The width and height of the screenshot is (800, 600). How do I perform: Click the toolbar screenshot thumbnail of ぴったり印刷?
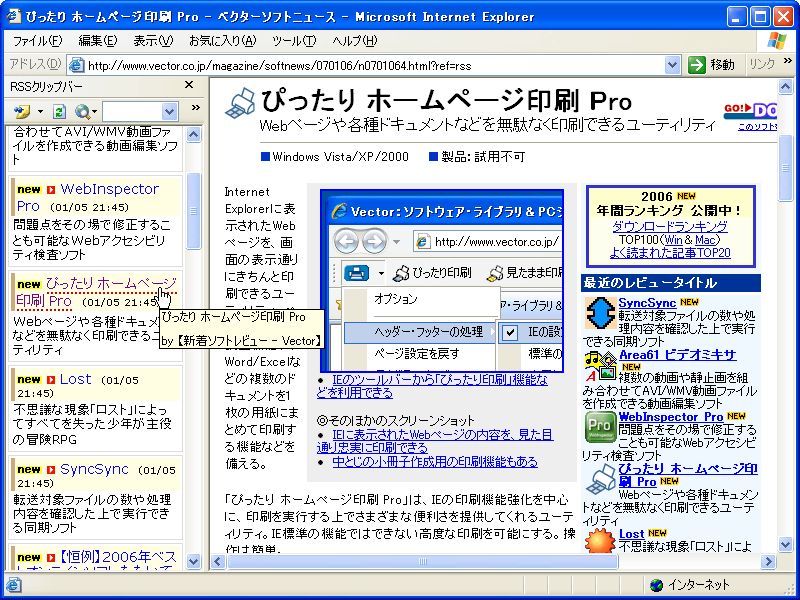click(442, 281)
